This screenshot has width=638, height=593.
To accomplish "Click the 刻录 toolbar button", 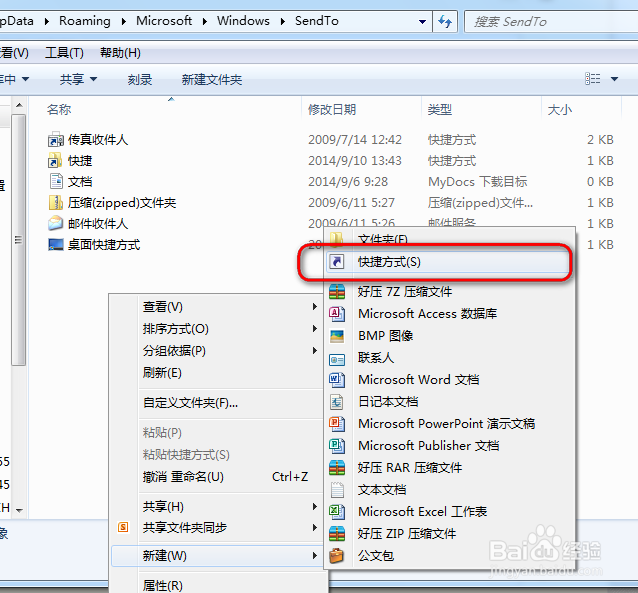I will (x=140, y=79).
